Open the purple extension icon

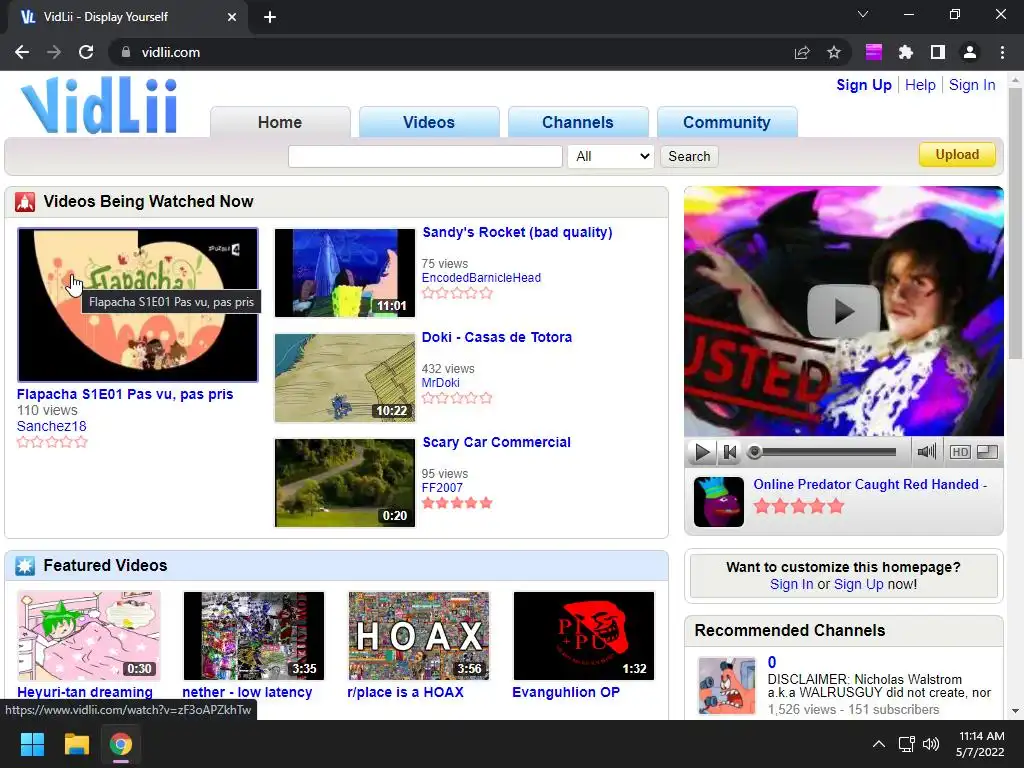(874, 52)
